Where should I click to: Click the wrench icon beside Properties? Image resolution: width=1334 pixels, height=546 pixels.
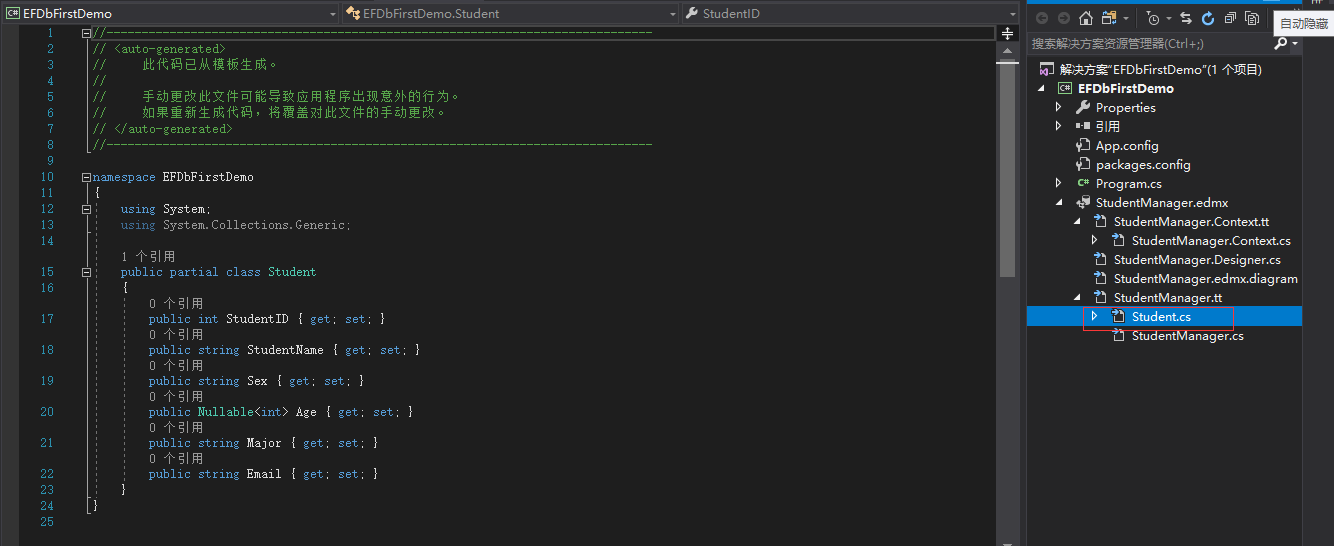coord(1083,107)
